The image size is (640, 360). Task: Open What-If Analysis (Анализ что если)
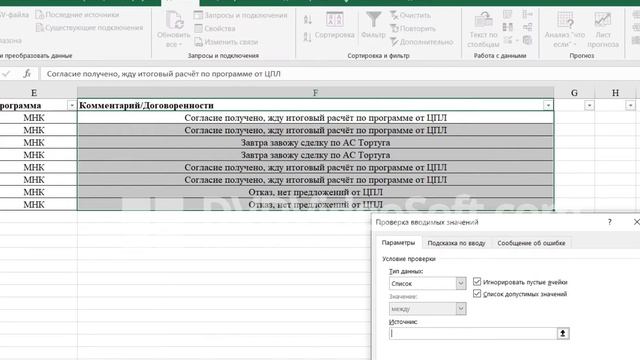[x=564, y=29]
